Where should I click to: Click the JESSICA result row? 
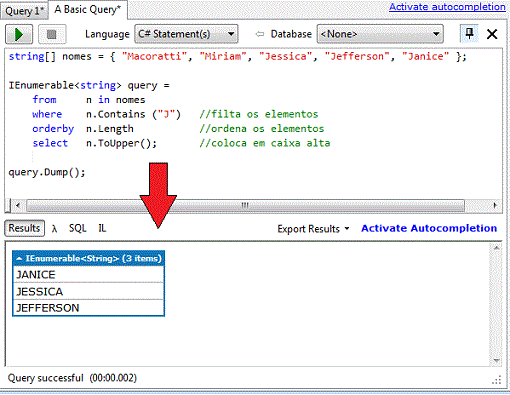click(88, 291)
